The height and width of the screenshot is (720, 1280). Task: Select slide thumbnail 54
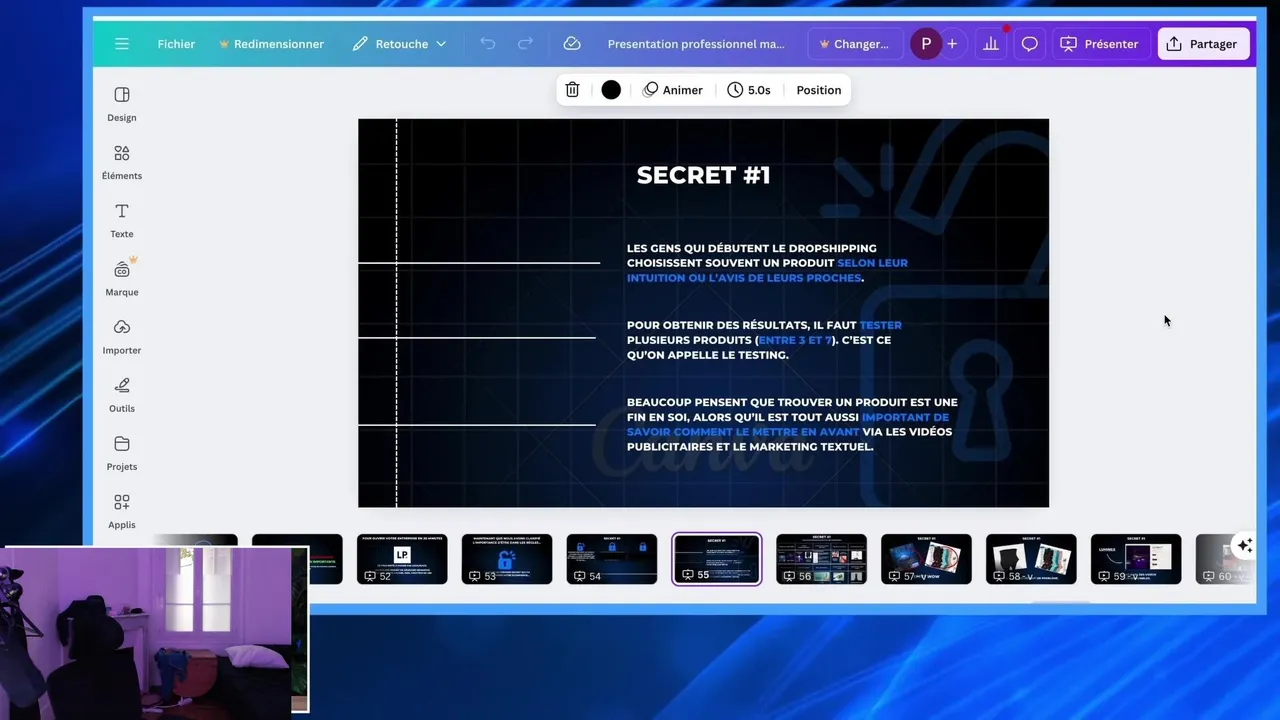pyautogui.click(x=612, y=559)
